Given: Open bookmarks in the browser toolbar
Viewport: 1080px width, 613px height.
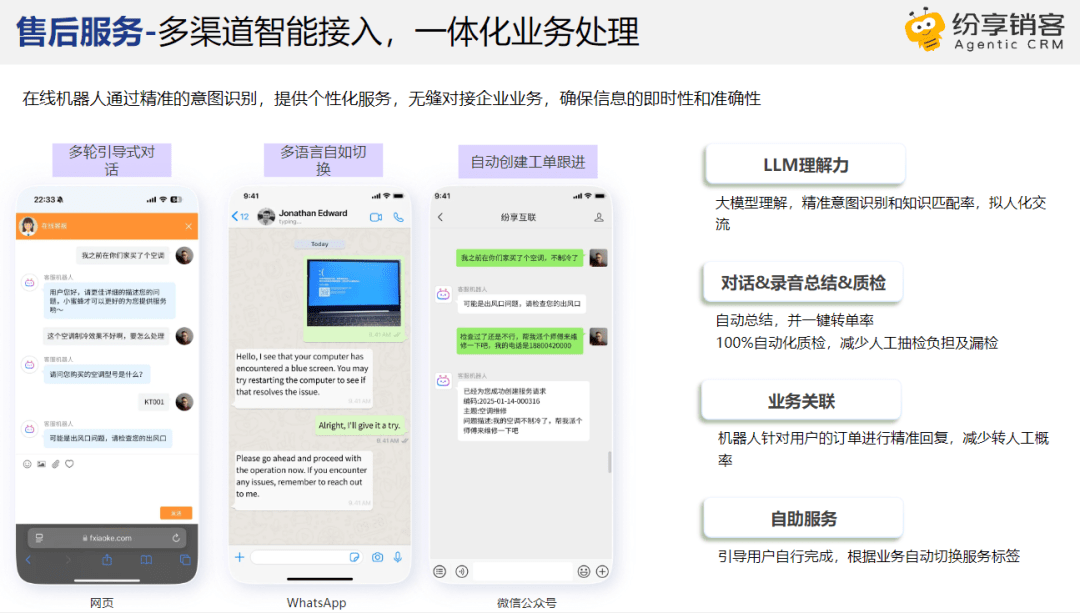Looking at the screenshot, I should click(x=146, y=560).
